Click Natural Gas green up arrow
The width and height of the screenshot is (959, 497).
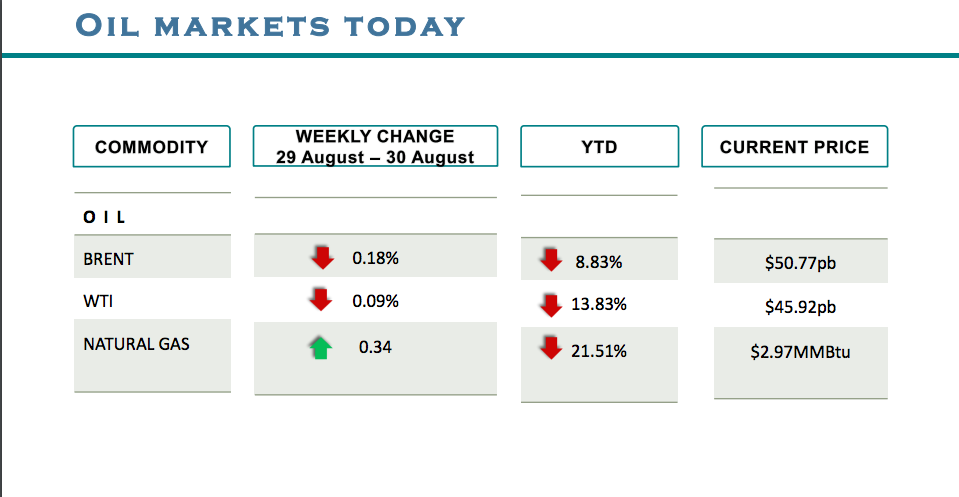click(x=320, y=347)
